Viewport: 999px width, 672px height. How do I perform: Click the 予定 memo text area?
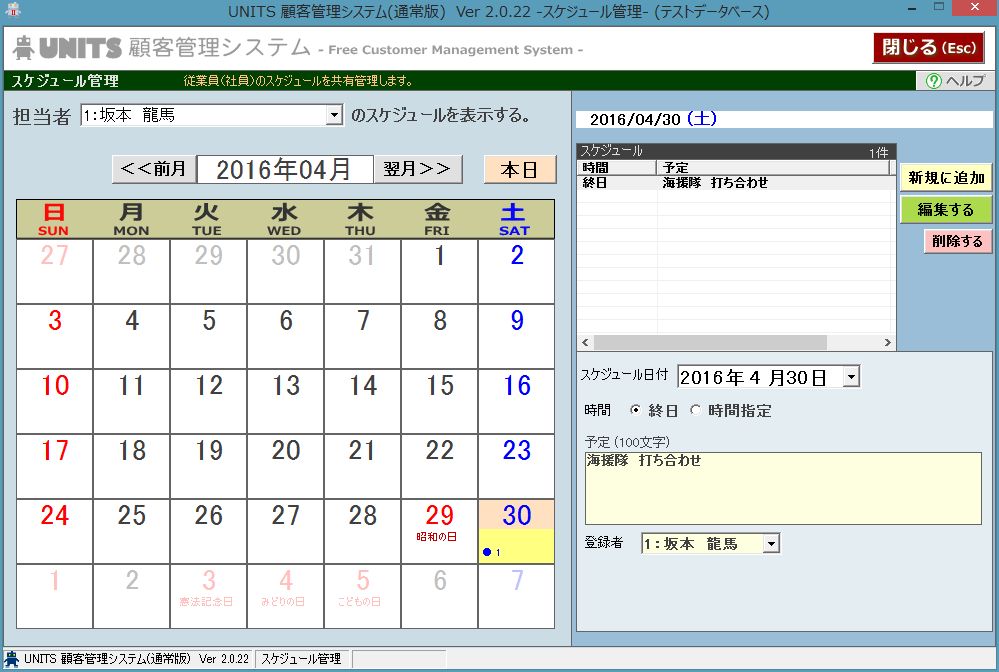tap(783, 489)
